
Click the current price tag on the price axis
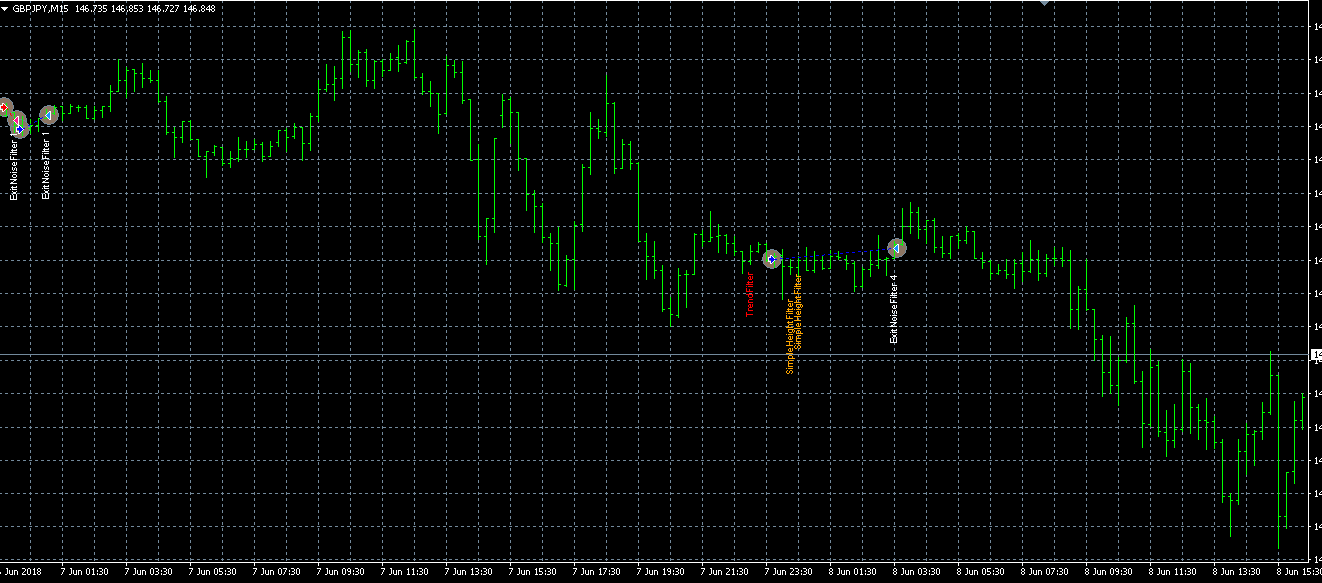coord(1316,355)
